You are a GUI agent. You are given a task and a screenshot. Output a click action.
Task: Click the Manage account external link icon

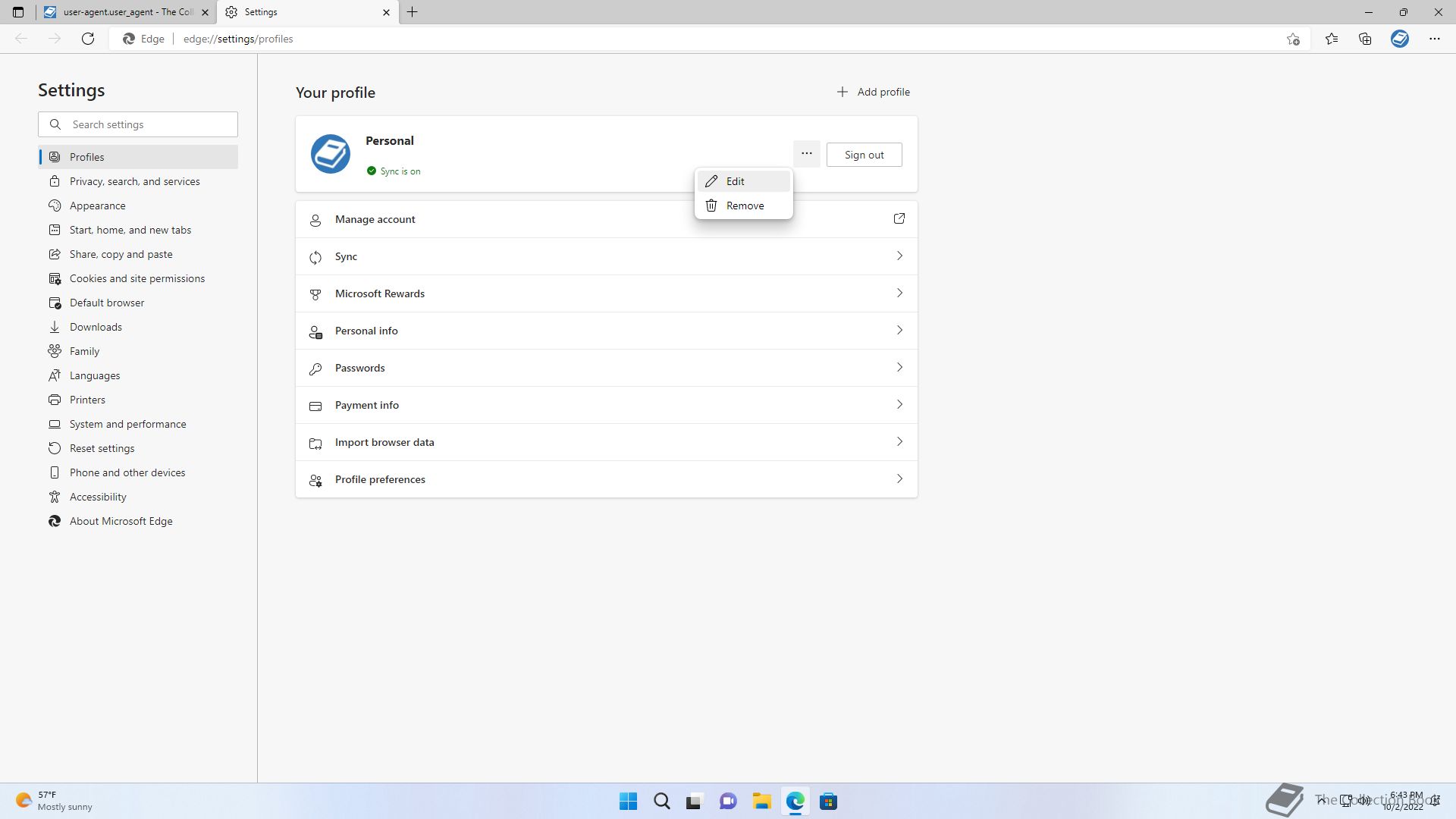coord(899,219)
